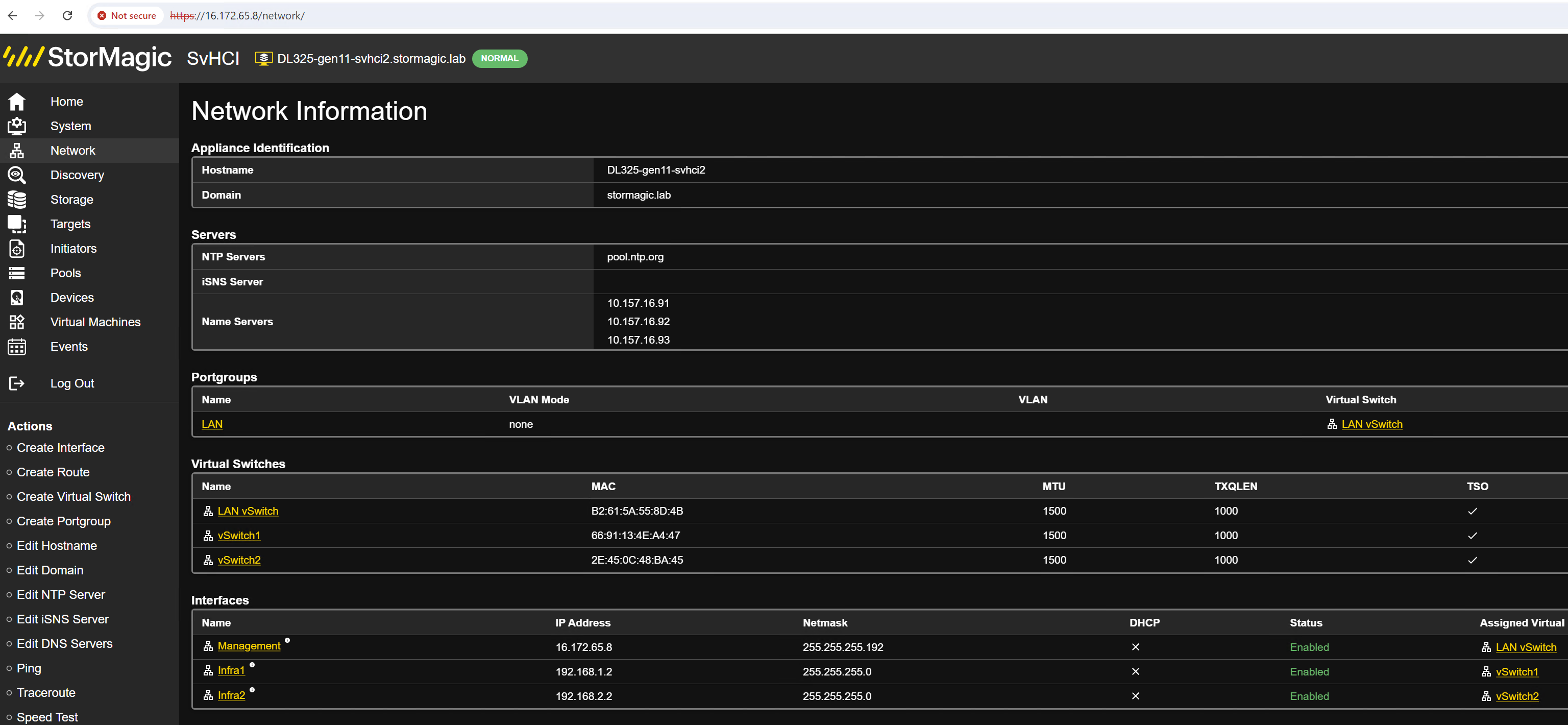1568x725 pixels.
Task: Click the Discovery magnifier icon
Action: [16, 175]
